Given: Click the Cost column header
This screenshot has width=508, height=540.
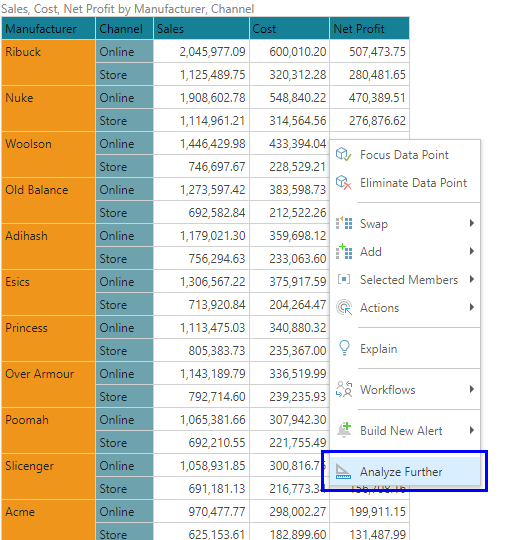Looking at the screenshot, I should [x=289, y=28].
